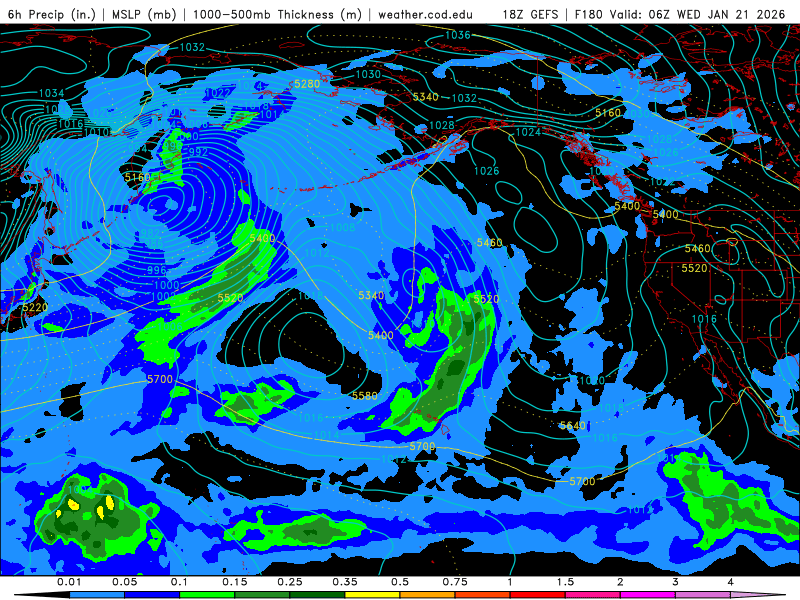Select the '5280' thickness contour label
Image resolution: width=800 pixels, height=600 pixels.
(307, 84)
